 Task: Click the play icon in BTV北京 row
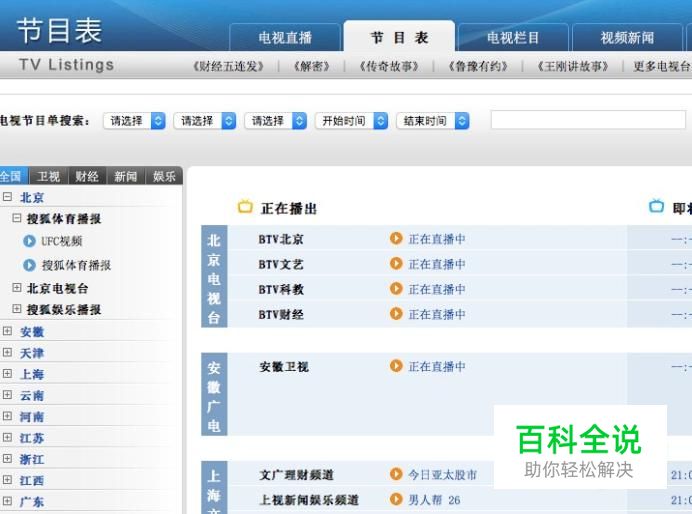(396, 238)
